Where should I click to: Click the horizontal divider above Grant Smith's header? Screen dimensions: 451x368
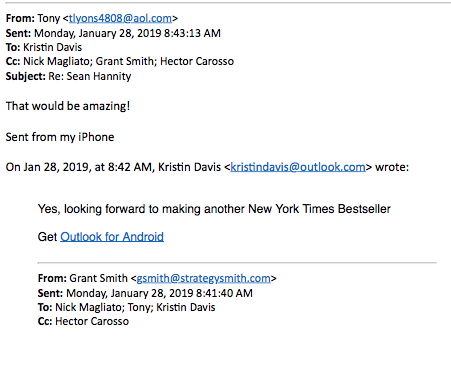point(237,263)
